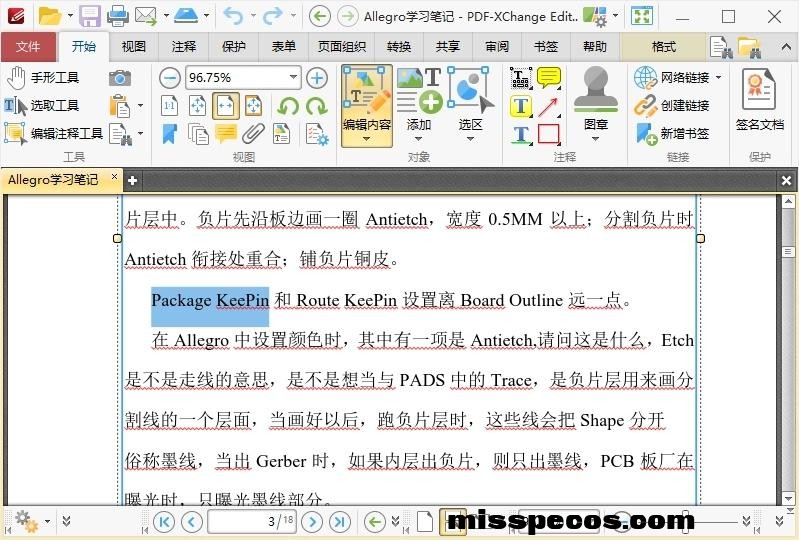This screenshot has height=540, width=799.
Task: Click the options gear icon in status bar
Action: (25, 522)
